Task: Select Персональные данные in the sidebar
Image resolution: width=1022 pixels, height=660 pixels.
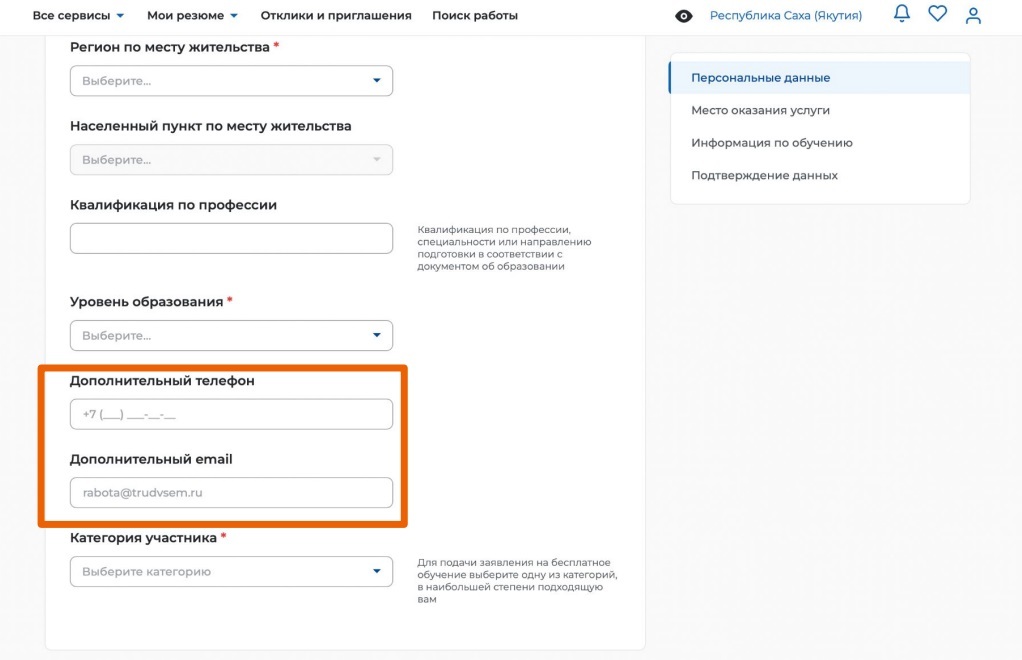Action: point(760,78)
